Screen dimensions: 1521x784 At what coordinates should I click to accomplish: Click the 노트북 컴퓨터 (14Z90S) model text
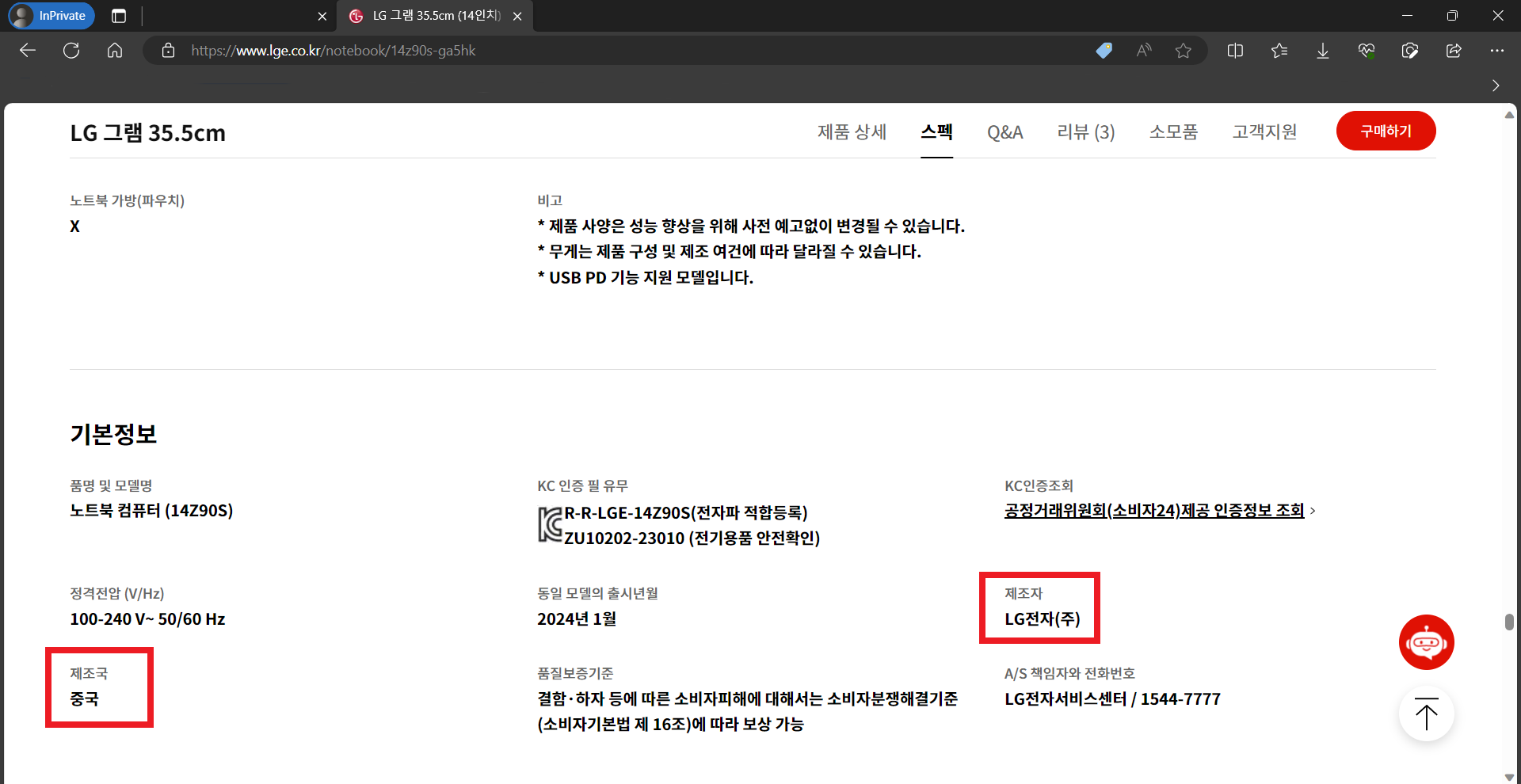pos(151,511)
